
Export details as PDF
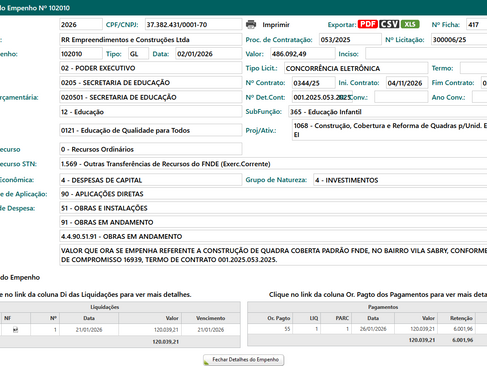tap(368, 24)
